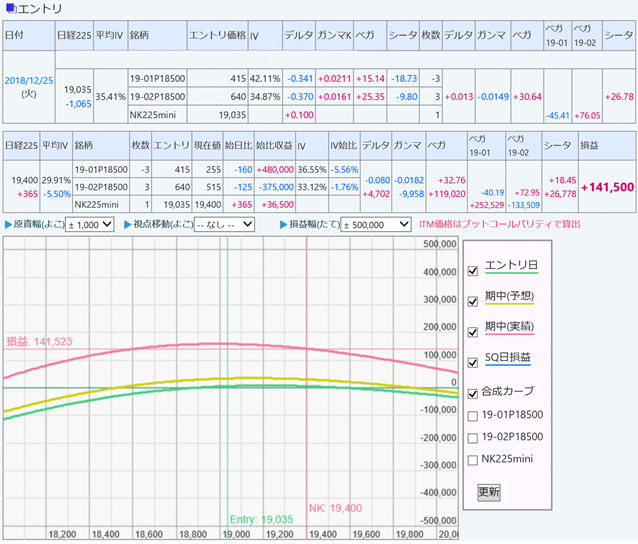Click the red ITM価格 parity note
Viewport: 638px width, 544px height.
pos(500,225)
